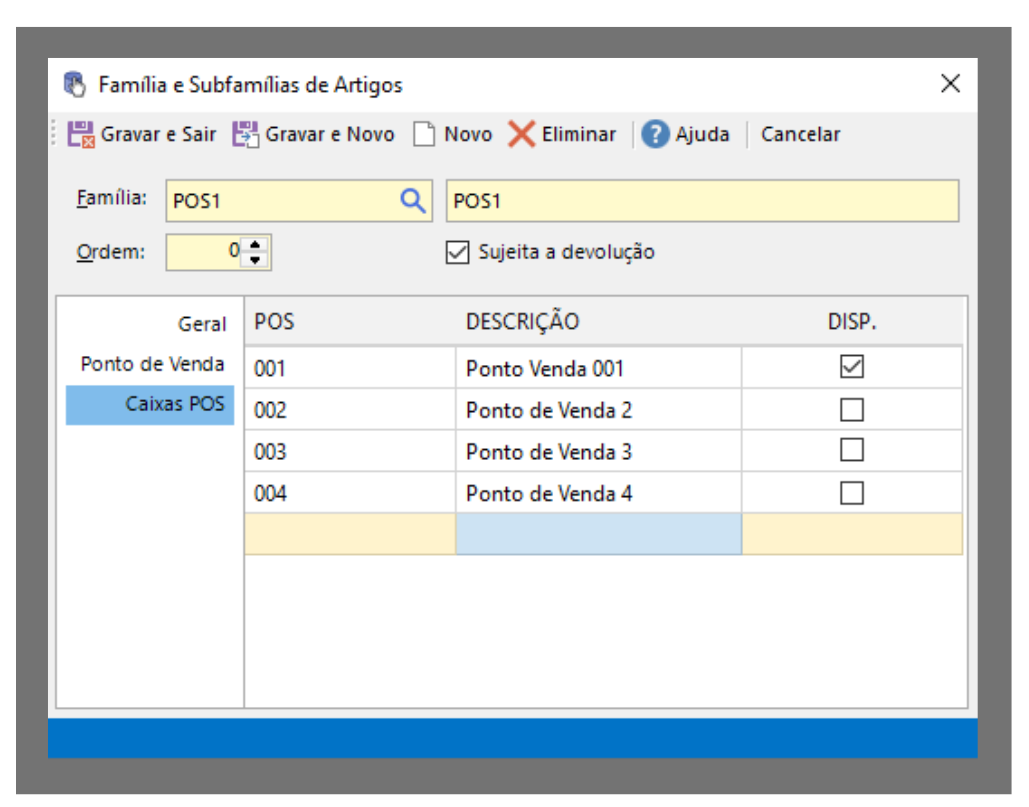Click the Gravar e Novo icon
Image resolution: width=1029 pixels, height=807 pixels.
click(245, 134)
